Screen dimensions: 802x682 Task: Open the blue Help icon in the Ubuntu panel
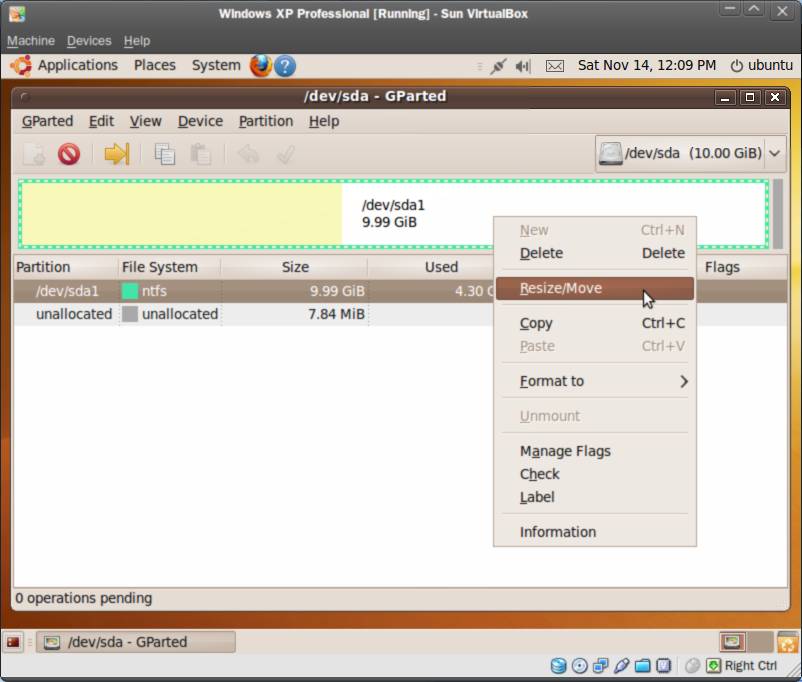(x=285, y=66)
